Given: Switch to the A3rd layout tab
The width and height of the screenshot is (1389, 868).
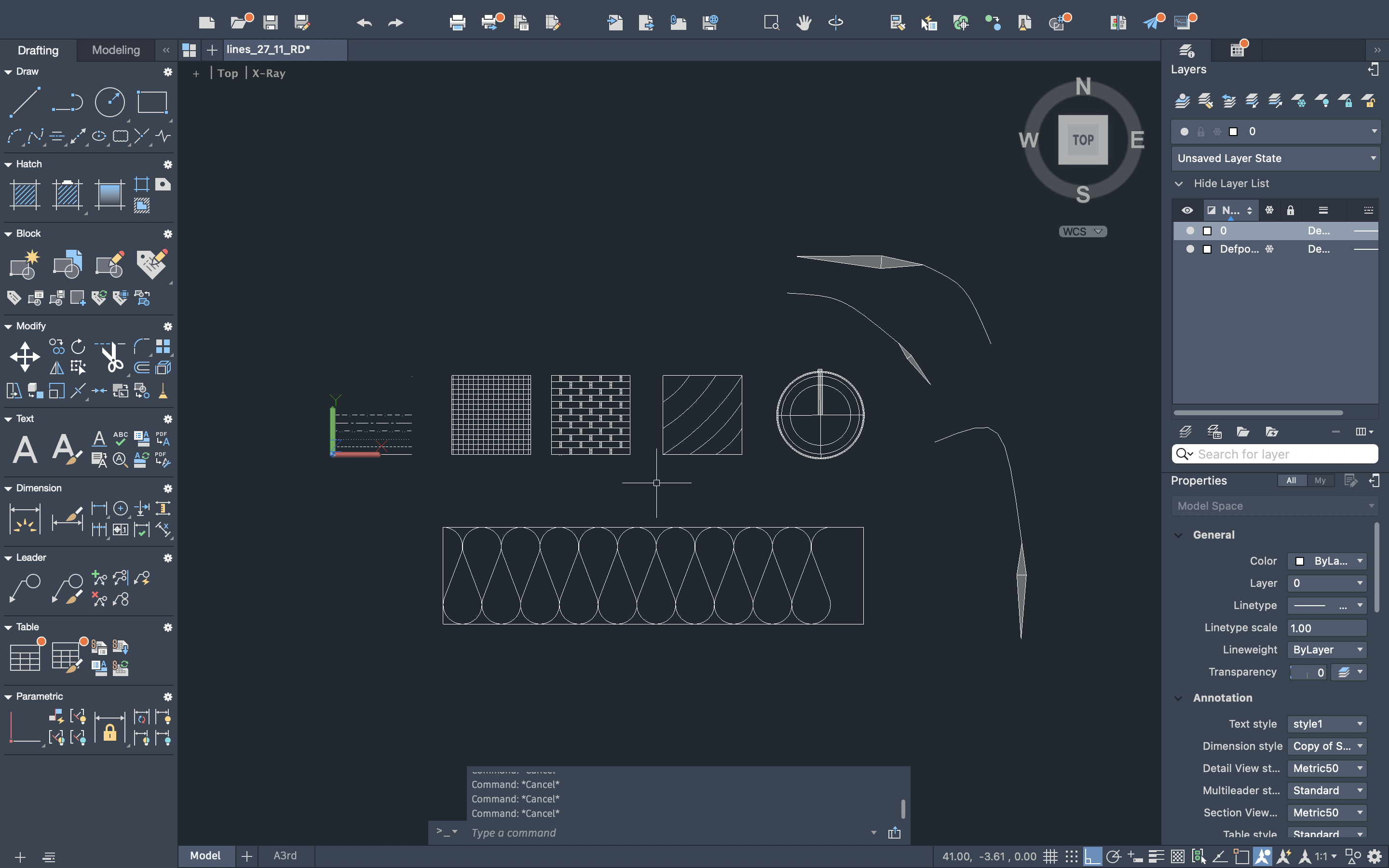Looking at the screenshot, I should 285,855.
